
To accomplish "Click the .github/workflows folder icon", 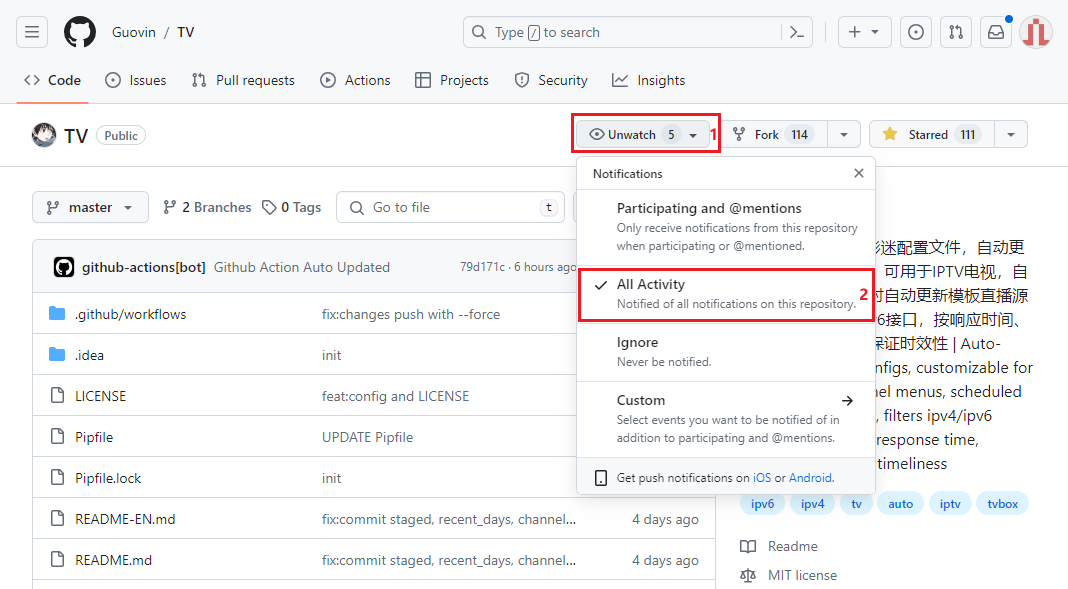I will pos(57,313).
